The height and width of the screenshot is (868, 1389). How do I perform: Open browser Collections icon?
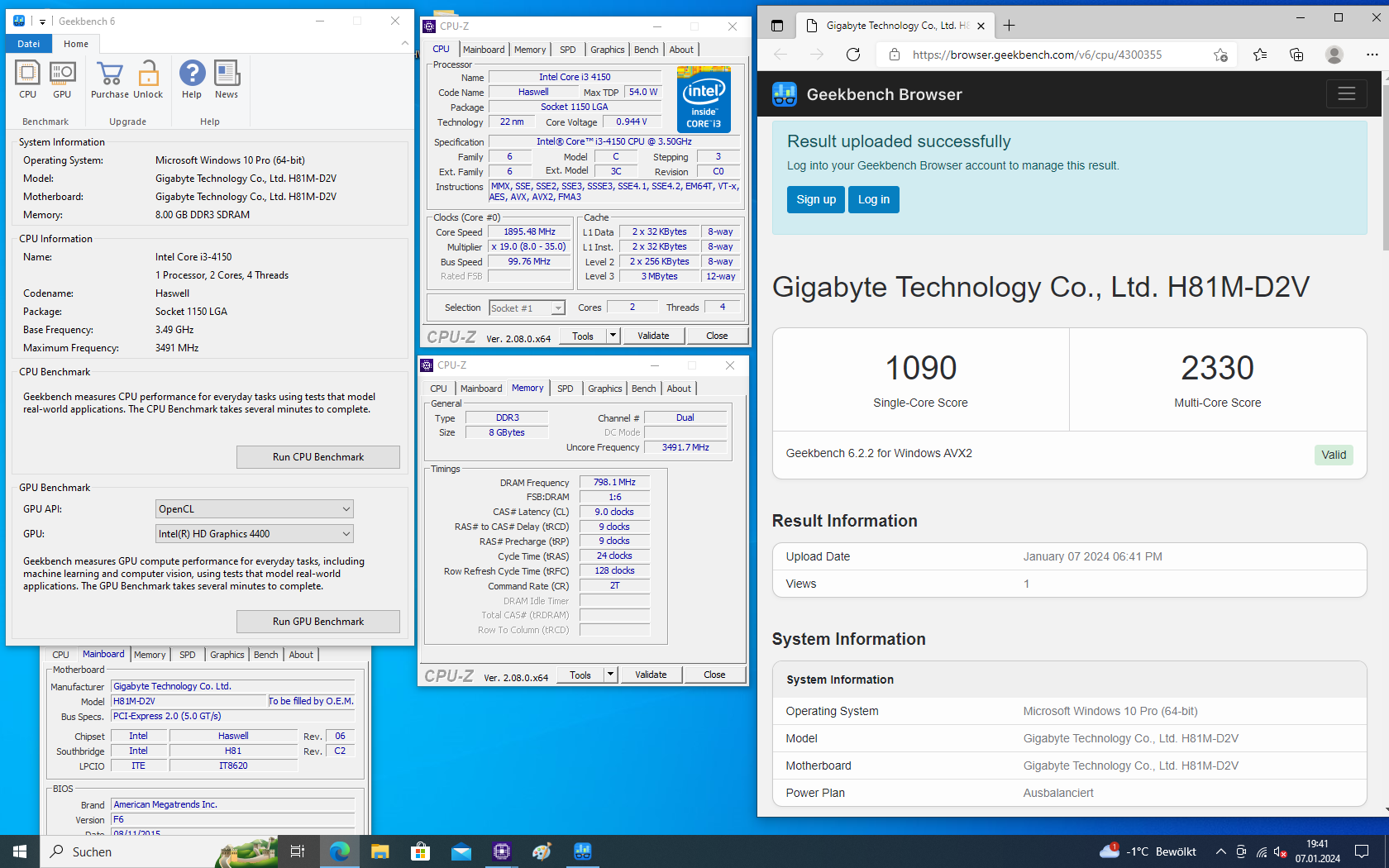1296,55
